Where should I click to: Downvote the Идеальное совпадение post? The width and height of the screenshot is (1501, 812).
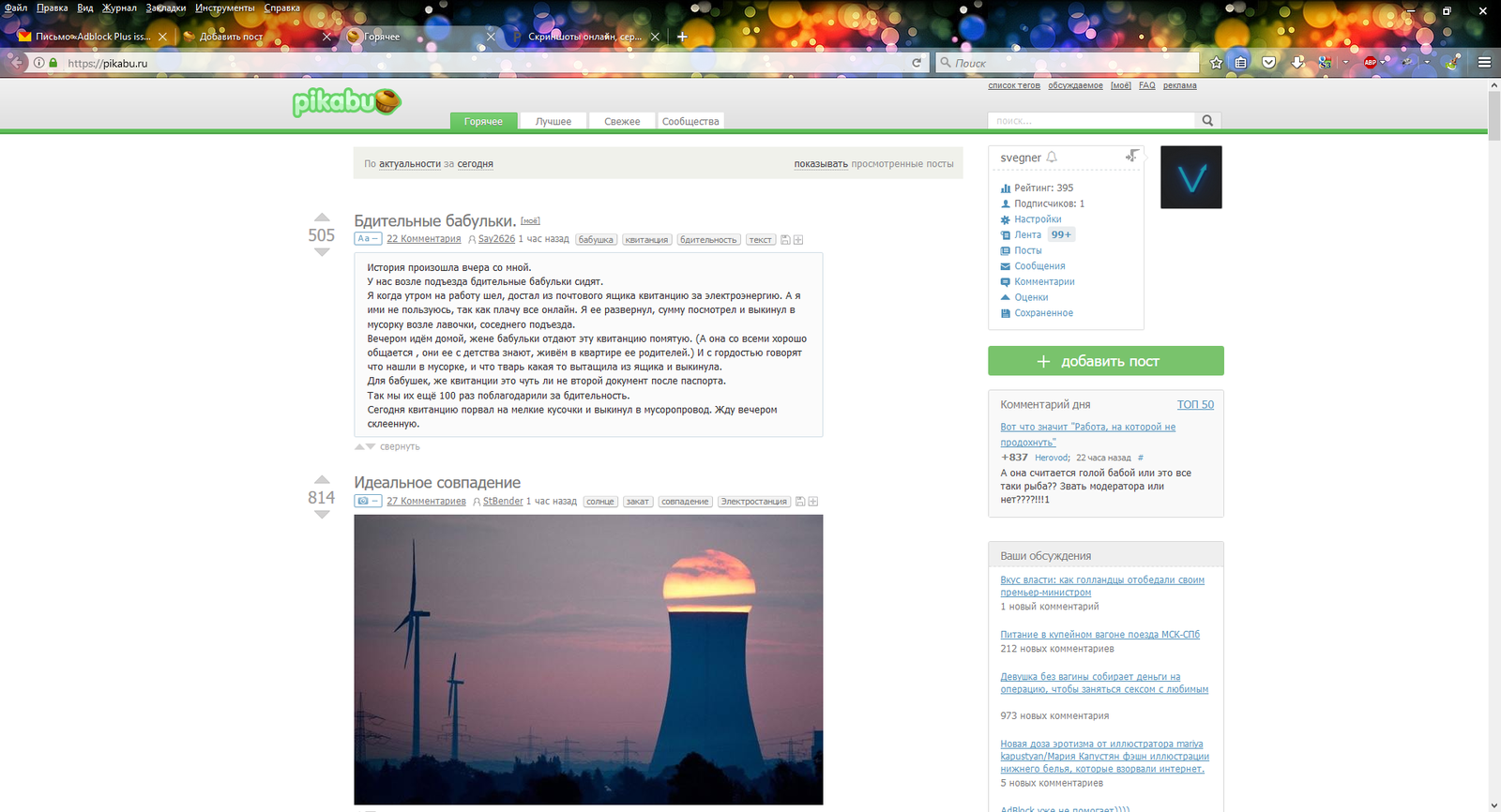pyautogui.click(x=322, y=515)
